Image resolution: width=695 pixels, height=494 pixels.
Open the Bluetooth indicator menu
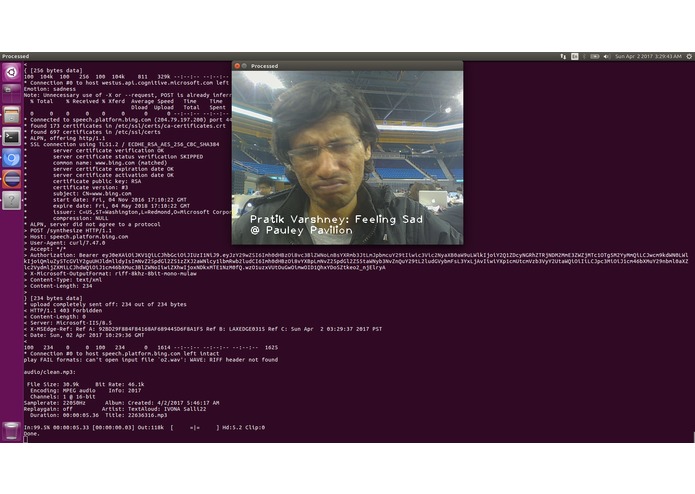click(x=584, y=56)
